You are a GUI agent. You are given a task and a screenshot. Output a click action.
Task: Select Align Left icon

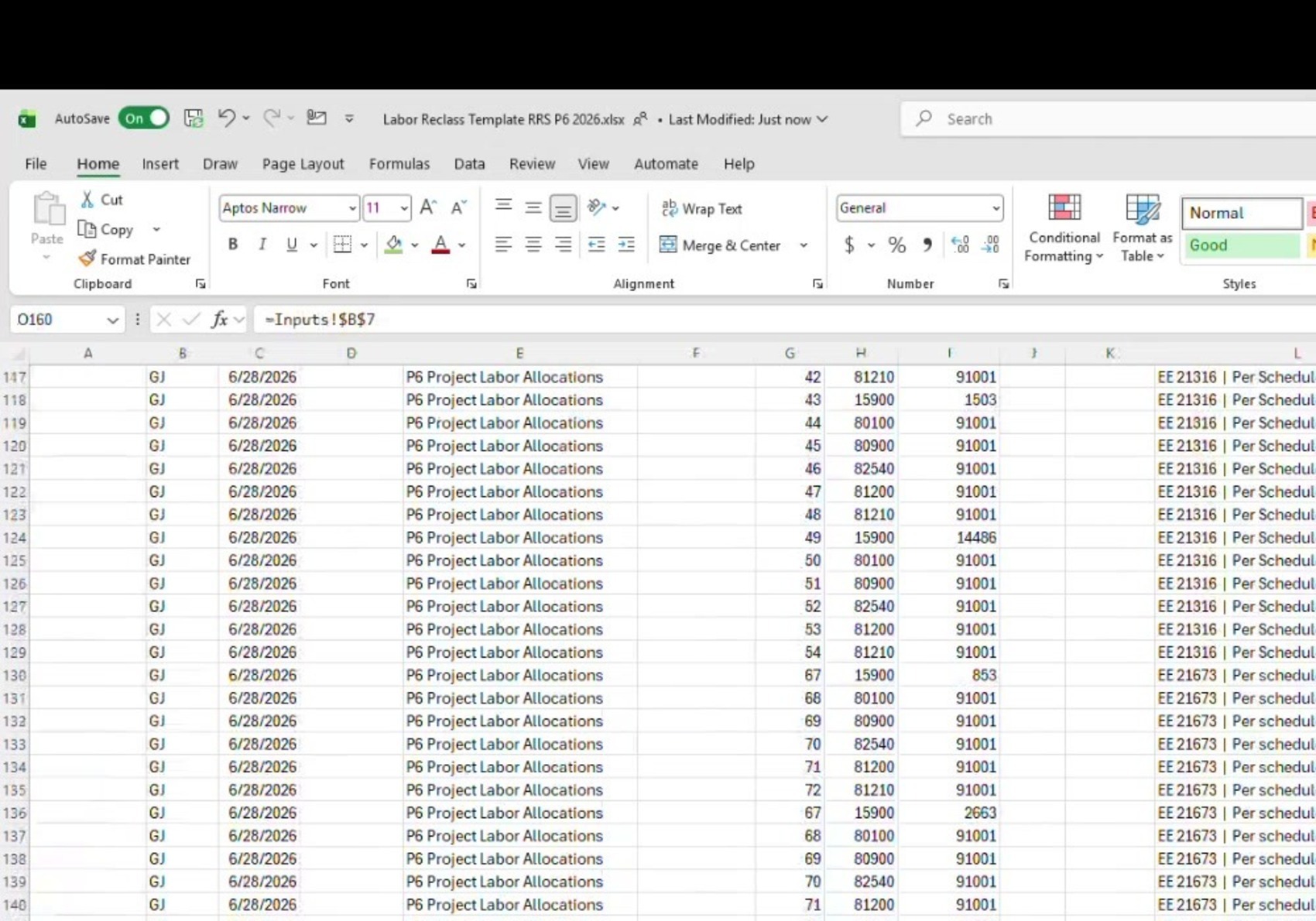(503, 245)
